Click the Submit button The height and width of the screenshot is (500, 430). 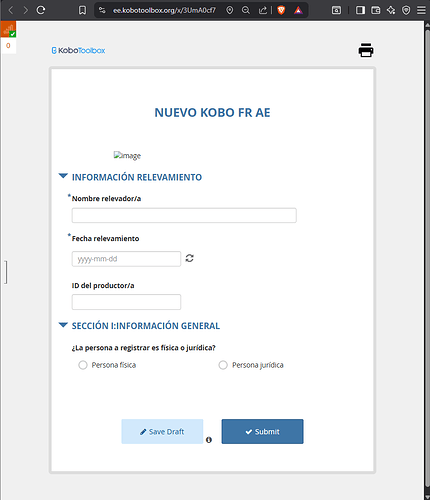(262, 431)
